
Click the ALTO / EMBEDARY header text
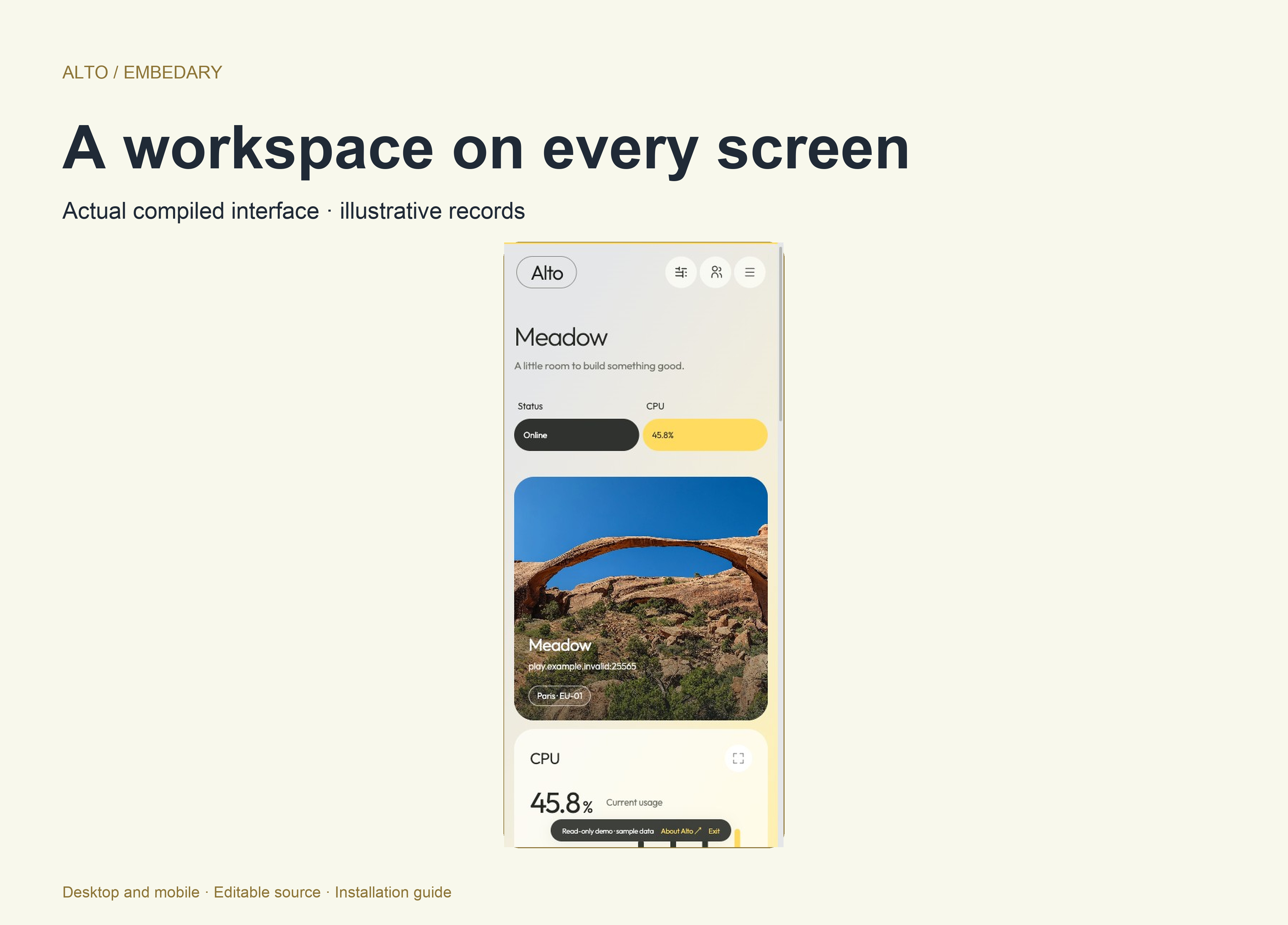coord(142,73)
